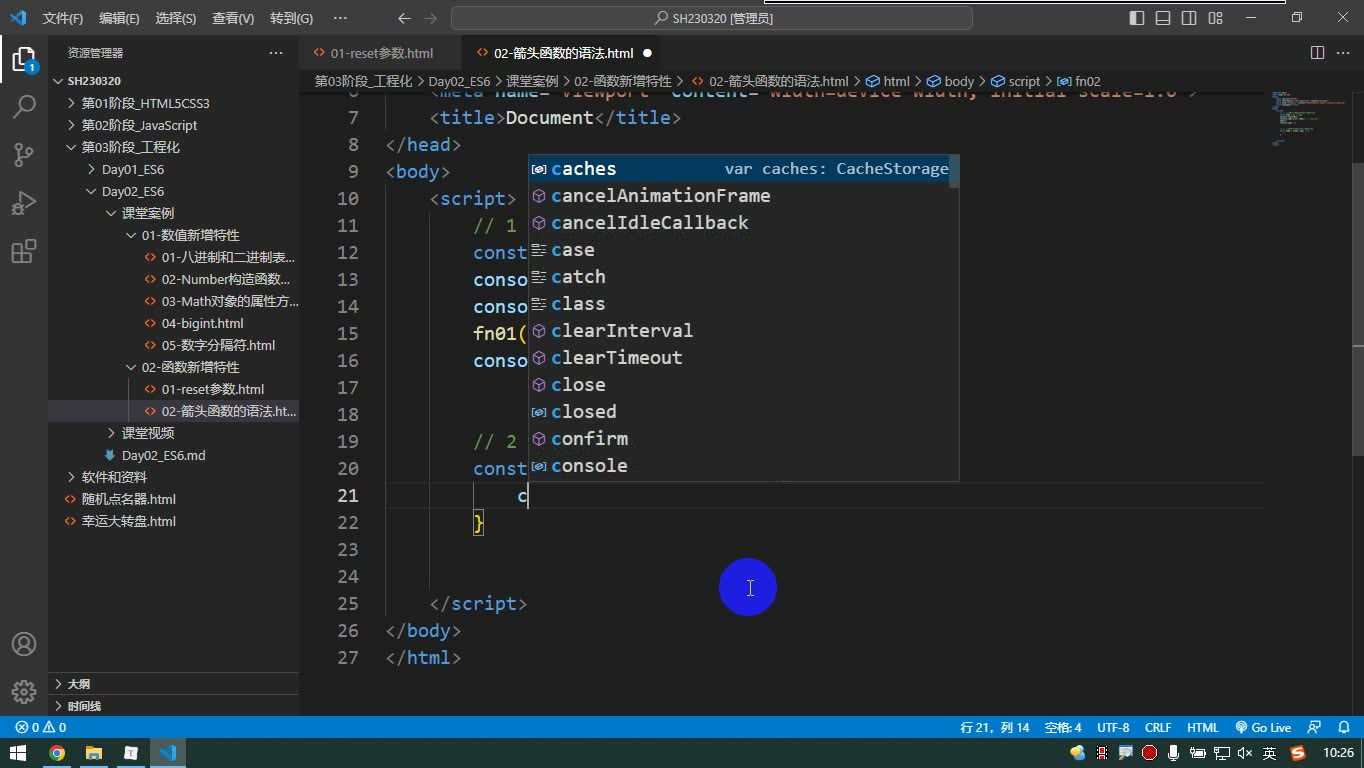Open the 选择(S) menu
This screenshot has width=1364, height=768.
[176, 18]
